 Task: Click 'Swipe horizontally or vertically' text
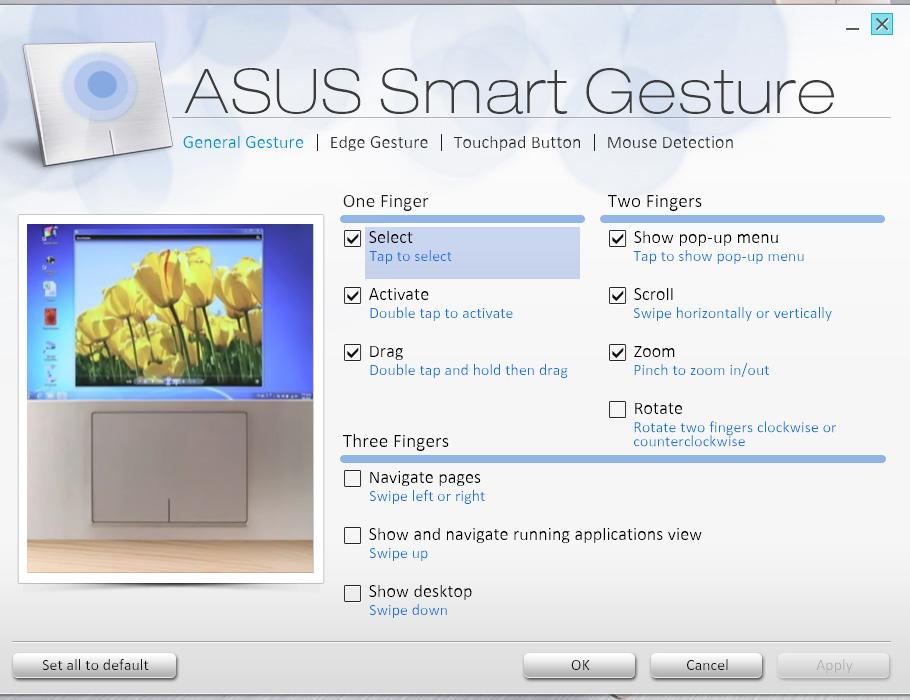[732, 313]
